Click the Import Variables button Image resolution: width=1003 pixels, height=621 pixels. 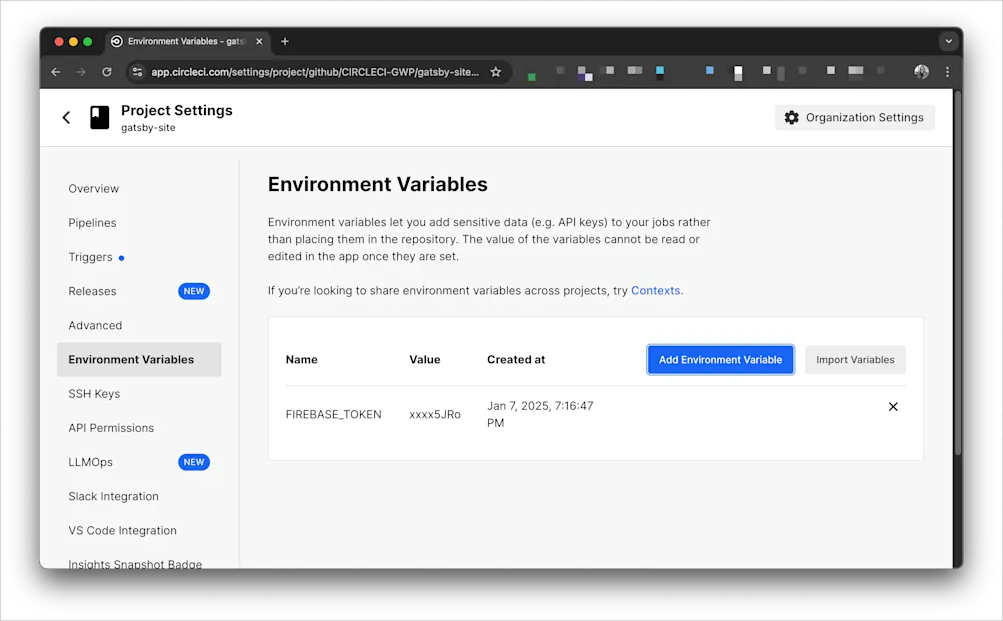coord(855,359)
